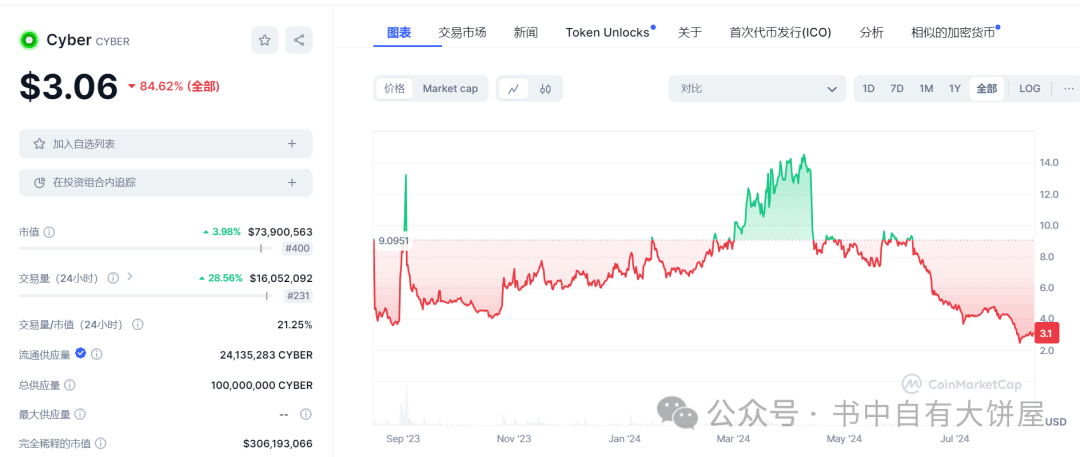This screenshot has width=1080, height=457.
Task: Click the 84.62% (全部) change label
Action: point(174,86)
